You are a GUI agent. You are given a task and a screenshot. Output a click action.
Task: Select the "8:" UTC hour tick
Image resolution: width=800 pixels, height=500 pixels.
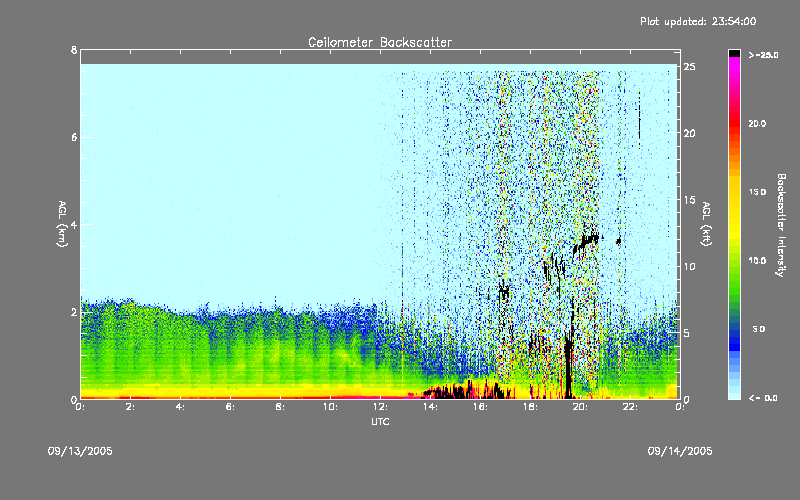[x=281, y=407]
